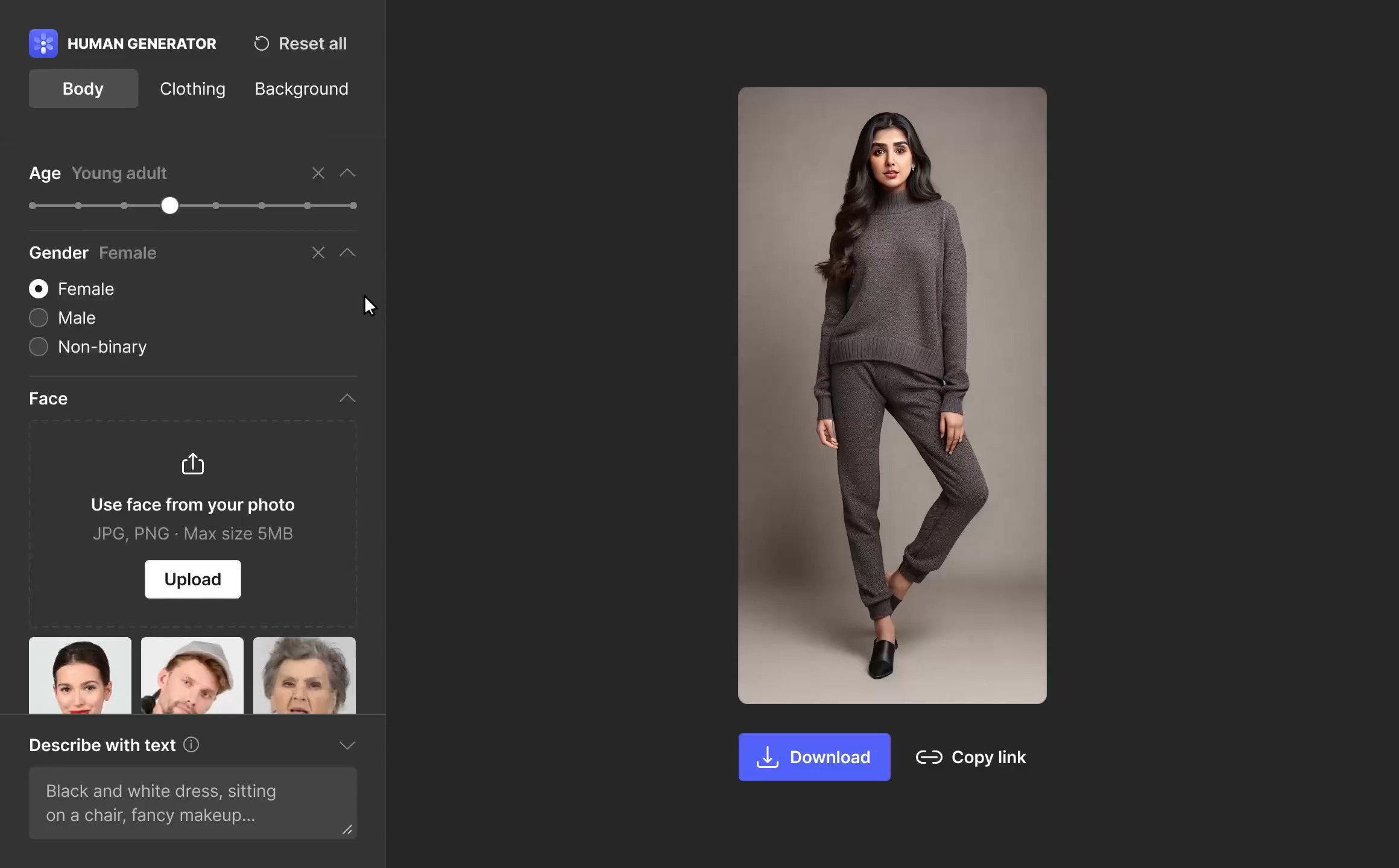Select the Female radio button
The image size is (1399, 868).
(37, 289)
